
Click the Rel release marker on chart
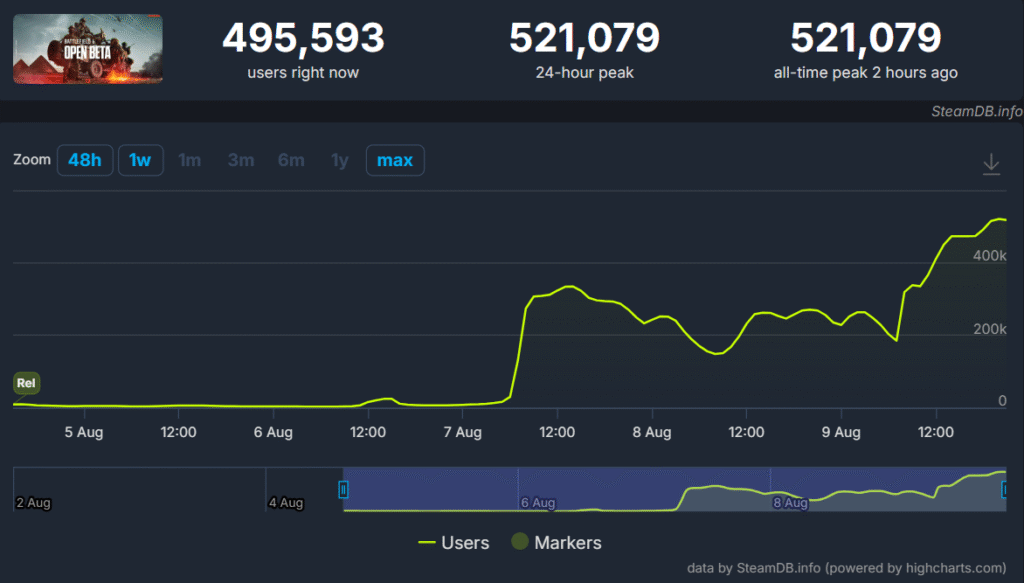point(26,383)
